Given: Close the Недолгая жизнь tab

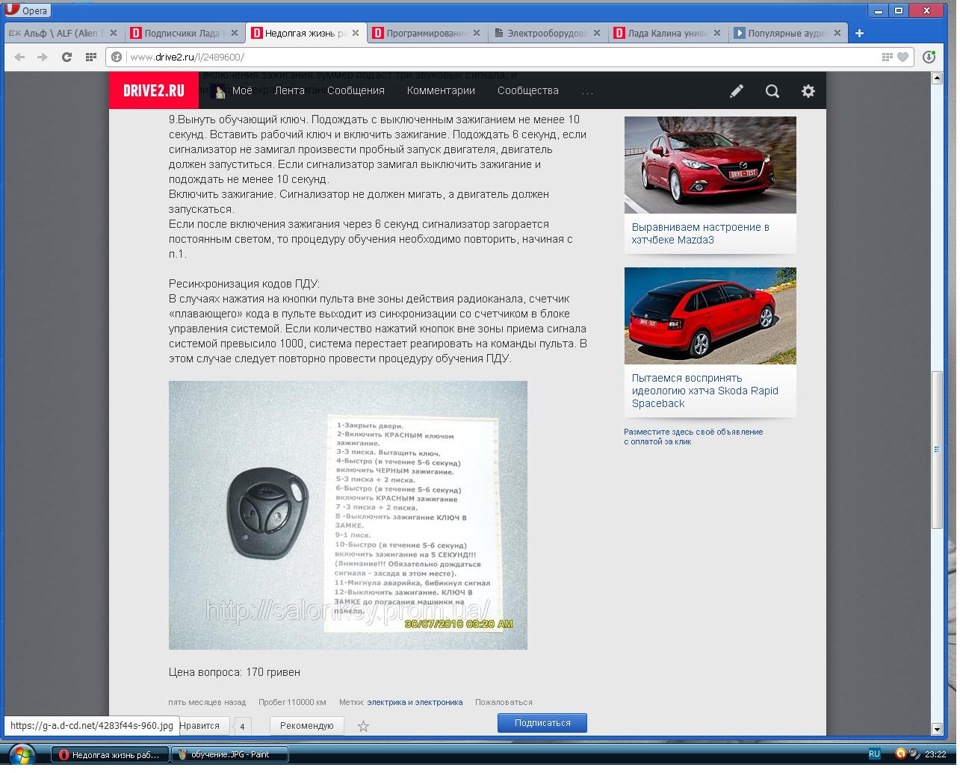Looking at the screenshot, I should tap(356, 33).
